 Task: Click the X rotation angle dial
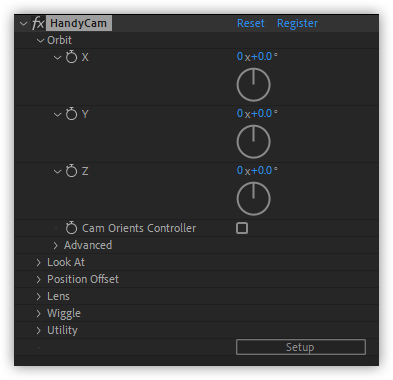tap(253, 85)
